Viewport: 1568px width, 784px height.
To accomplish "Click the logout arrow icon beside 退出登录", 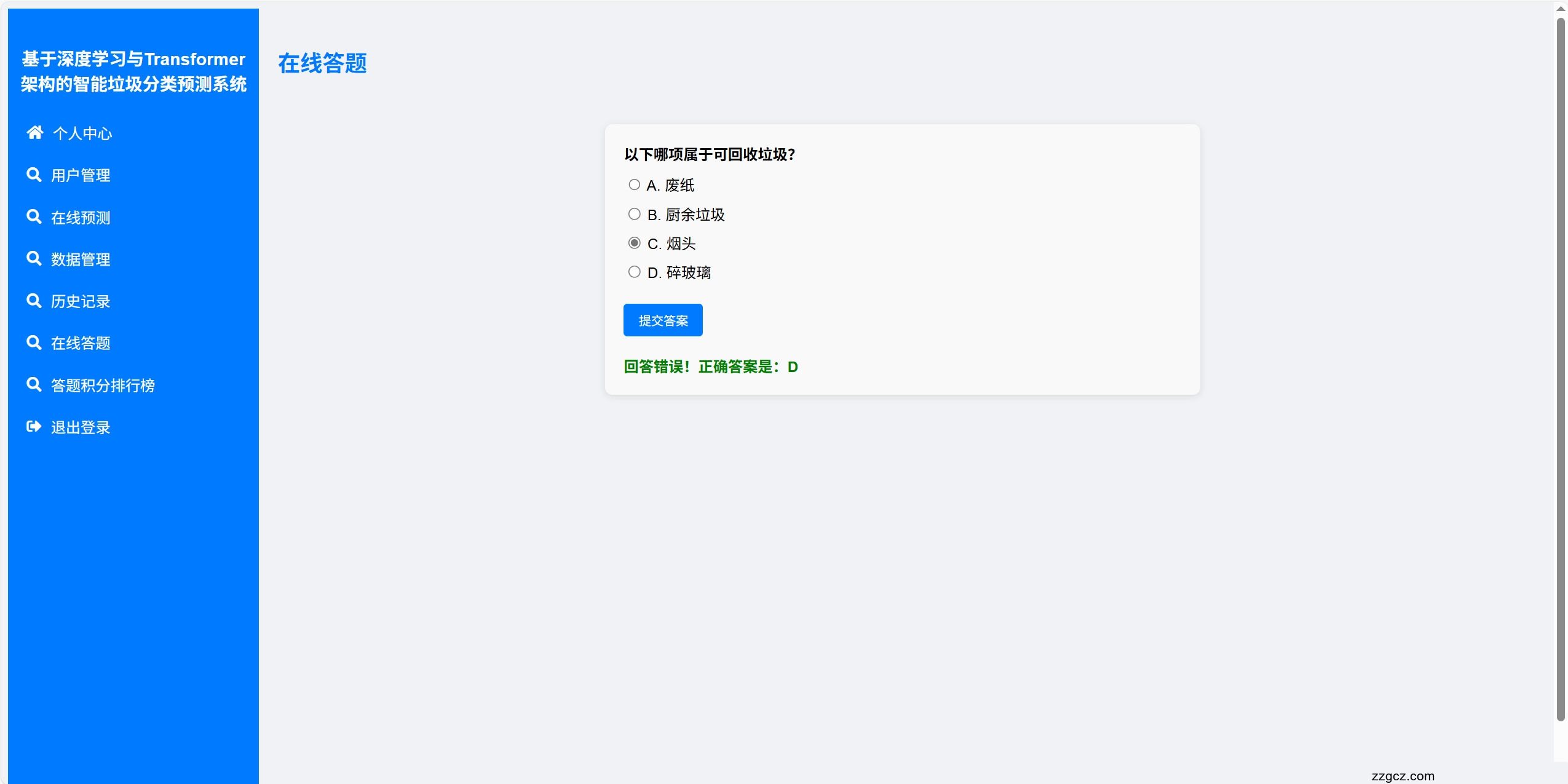I will [33, 426].
